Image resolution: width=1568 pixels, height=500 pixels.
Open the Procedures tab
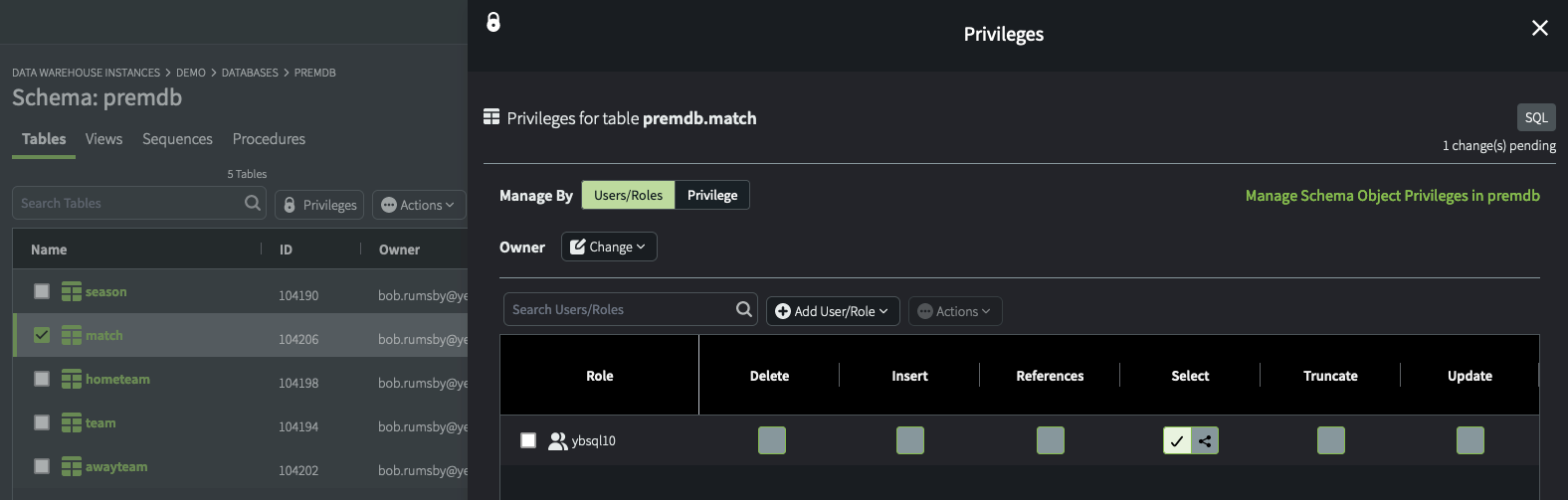click(269, 139)
